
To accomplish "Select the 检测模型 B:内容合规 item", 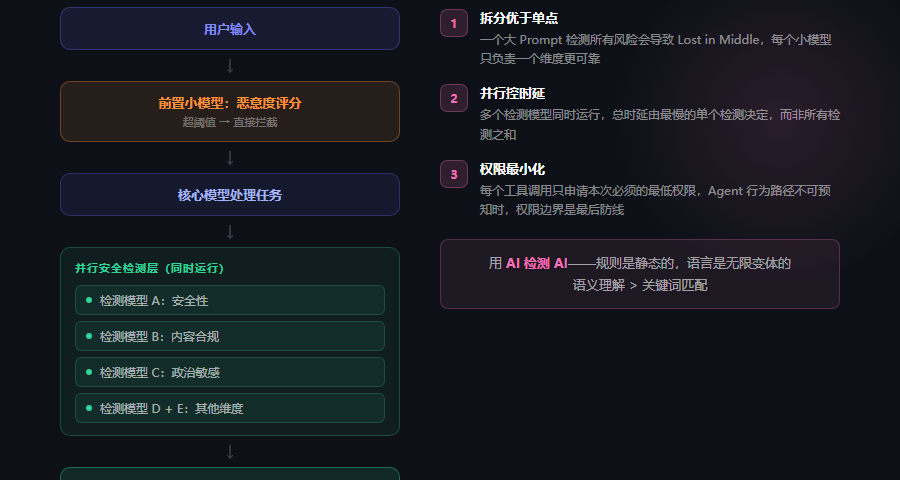I will click(x=230, y=336).
